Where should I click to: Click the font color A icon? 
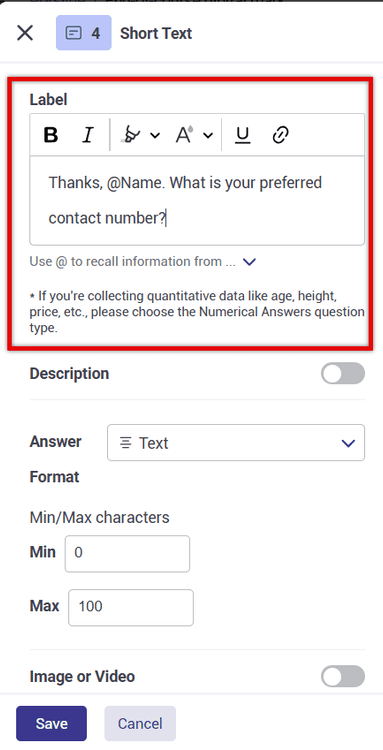tap(185, 135)
